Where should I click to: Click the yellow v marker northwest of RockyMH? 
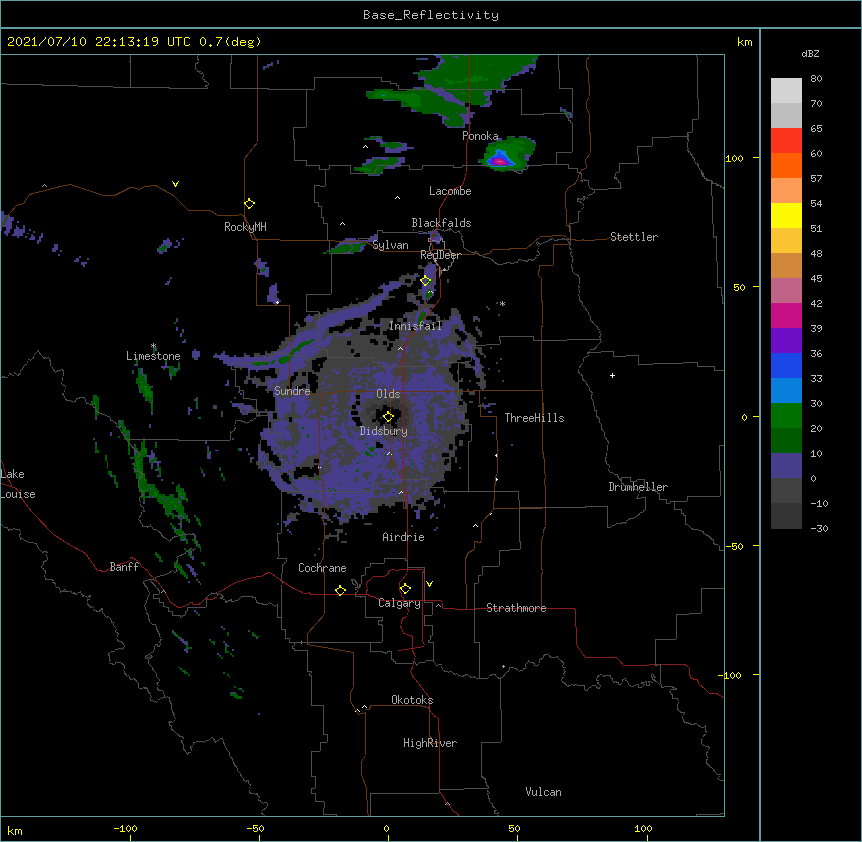point(175,184)
